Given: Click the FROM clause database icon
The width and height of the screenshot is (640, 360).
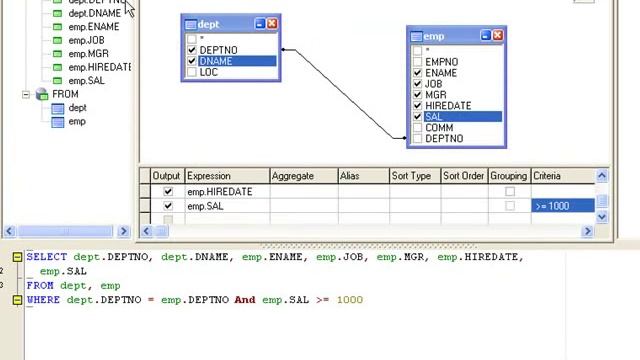Looking at the screenshot, I should [x=42, y=94].
